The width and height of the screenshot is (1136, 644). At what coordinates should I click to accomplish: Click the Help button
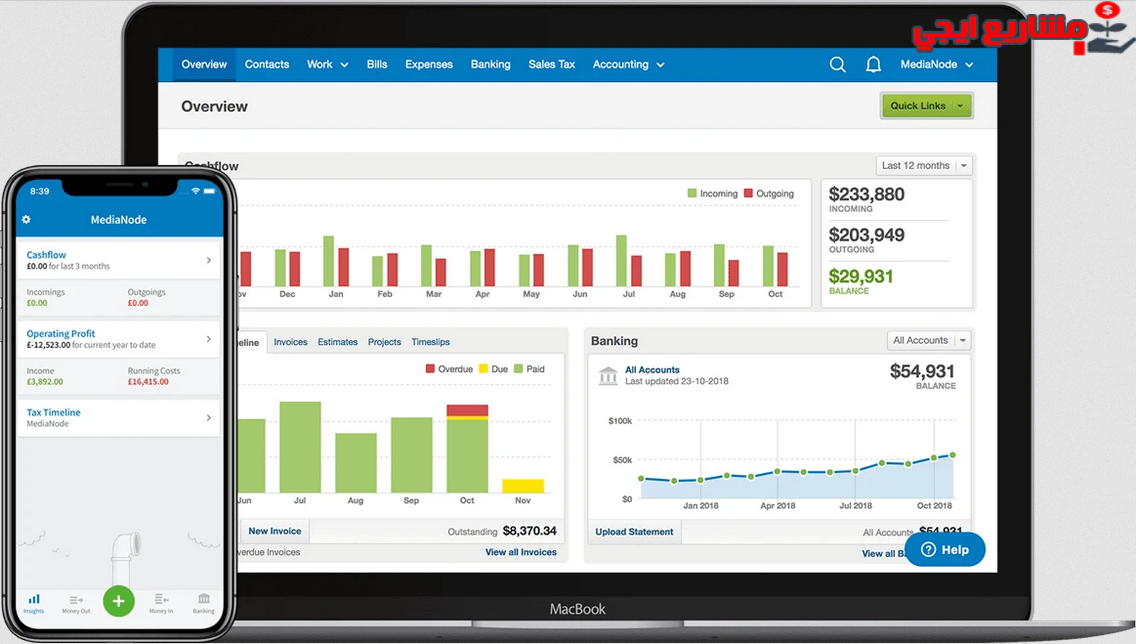945,550
